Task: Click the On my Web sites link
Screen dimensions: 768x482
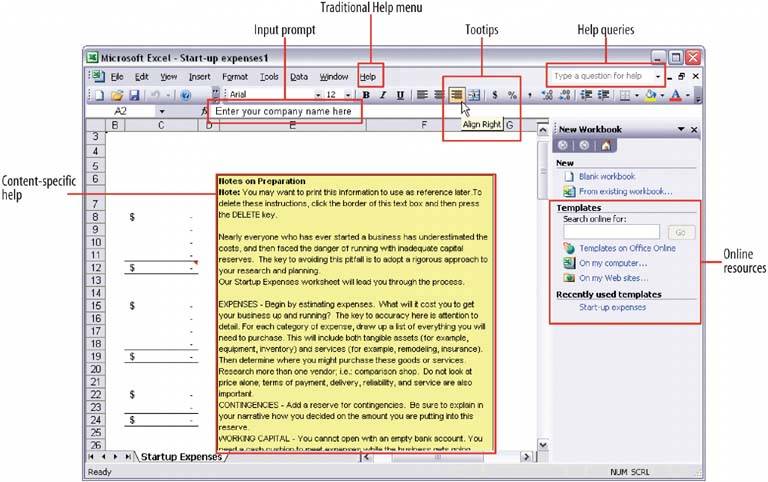Action: coord(614,278)
